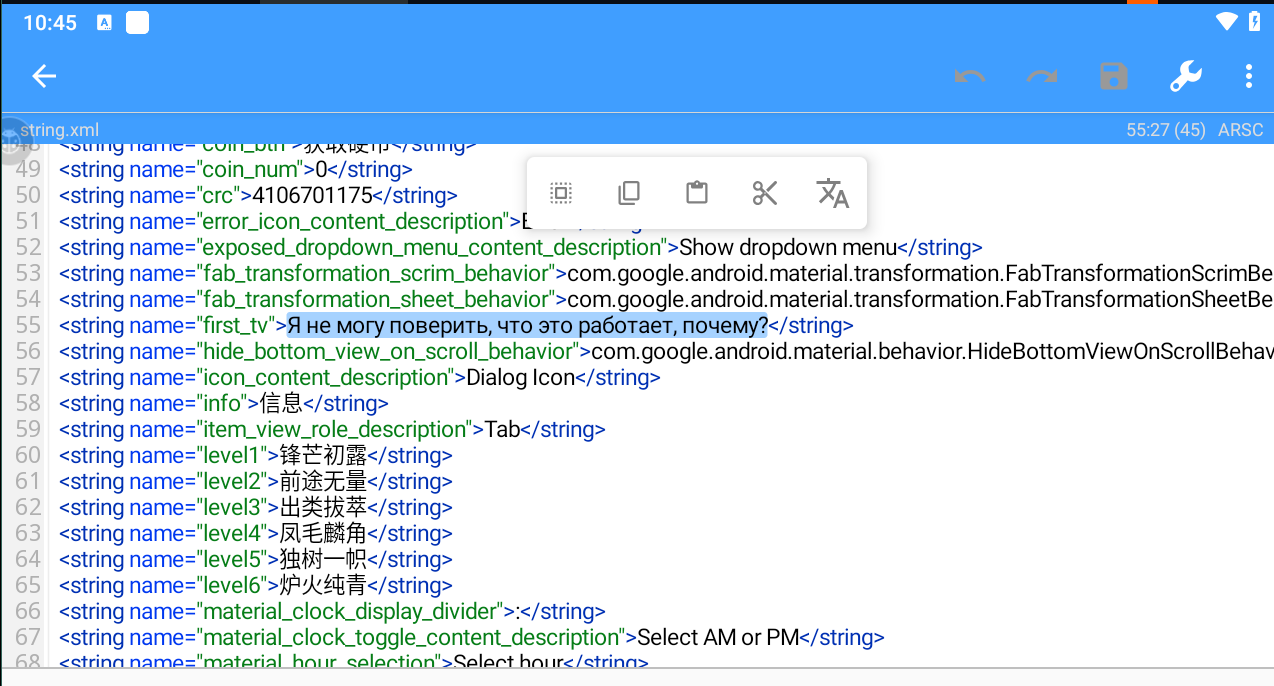The image size is (1274, 686).
Task: Click the undo arrow icon
Action: pos(970,77)
